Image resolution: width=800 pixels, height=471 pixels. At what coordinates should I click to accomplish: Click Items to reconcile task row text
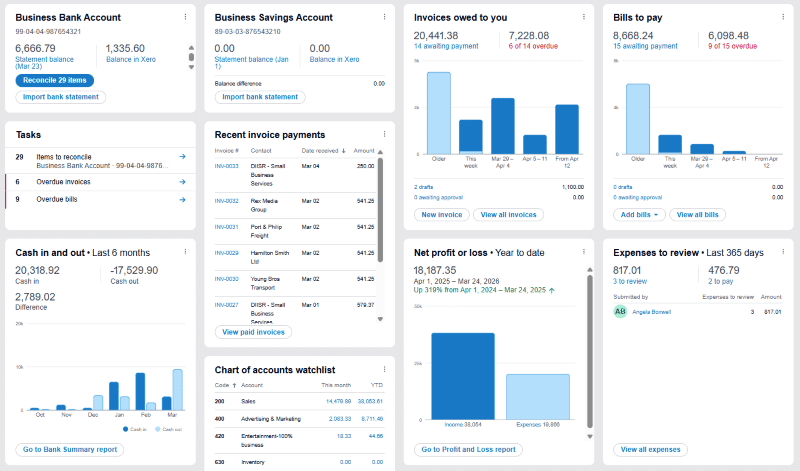(64, 157)
